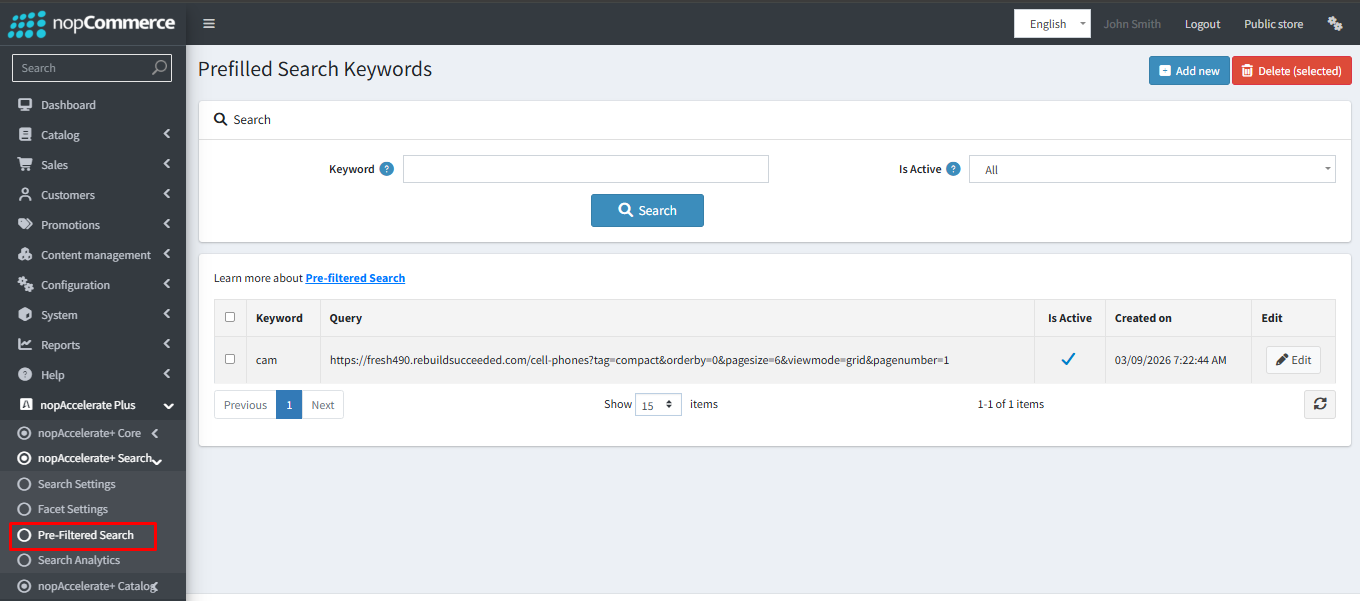Open the Public store menu link
Image resolution: width=1360 pixels, height=601 pixels.
tap(1273, 24)
